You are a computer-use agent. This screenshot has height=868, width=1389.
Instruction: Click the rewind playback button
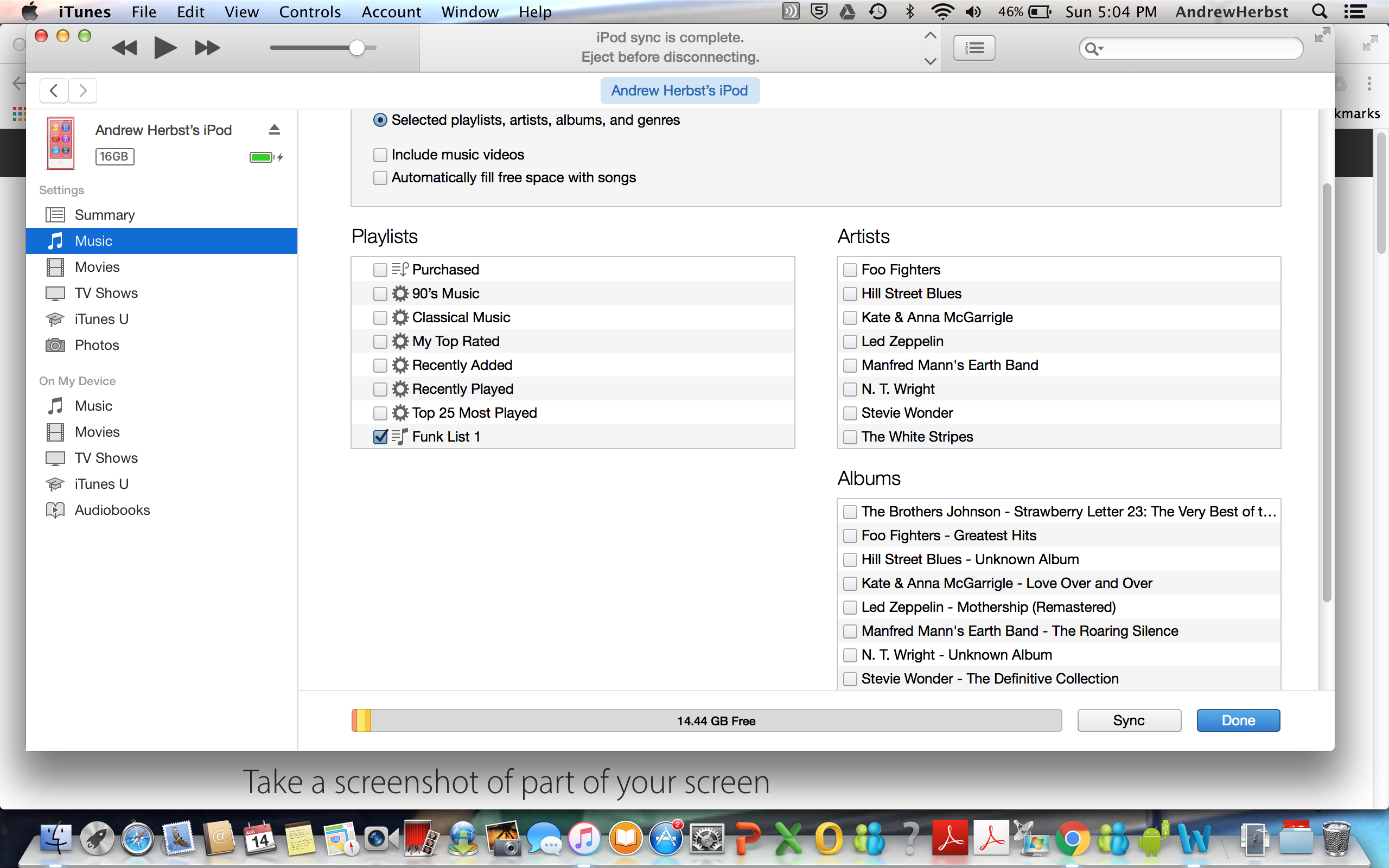pos(125,48)
